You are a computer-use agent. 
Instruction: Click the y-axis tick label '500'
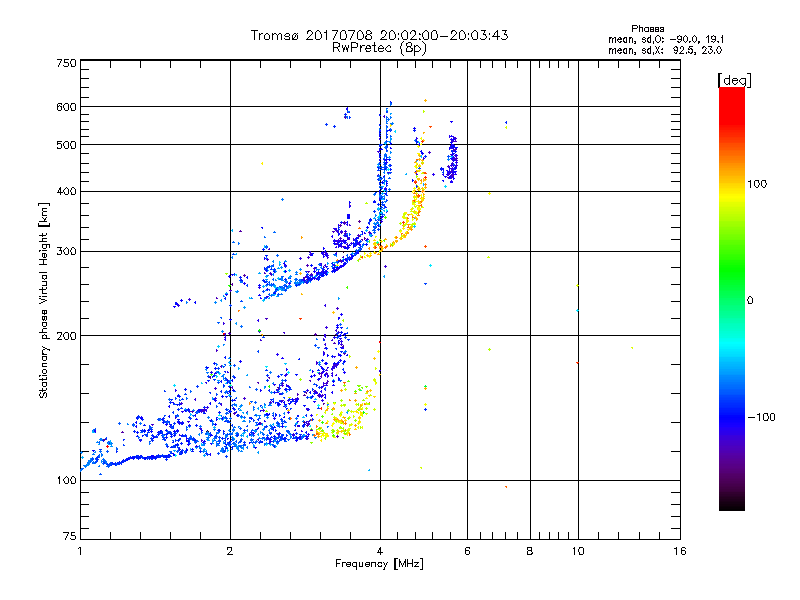click(67, 145)
